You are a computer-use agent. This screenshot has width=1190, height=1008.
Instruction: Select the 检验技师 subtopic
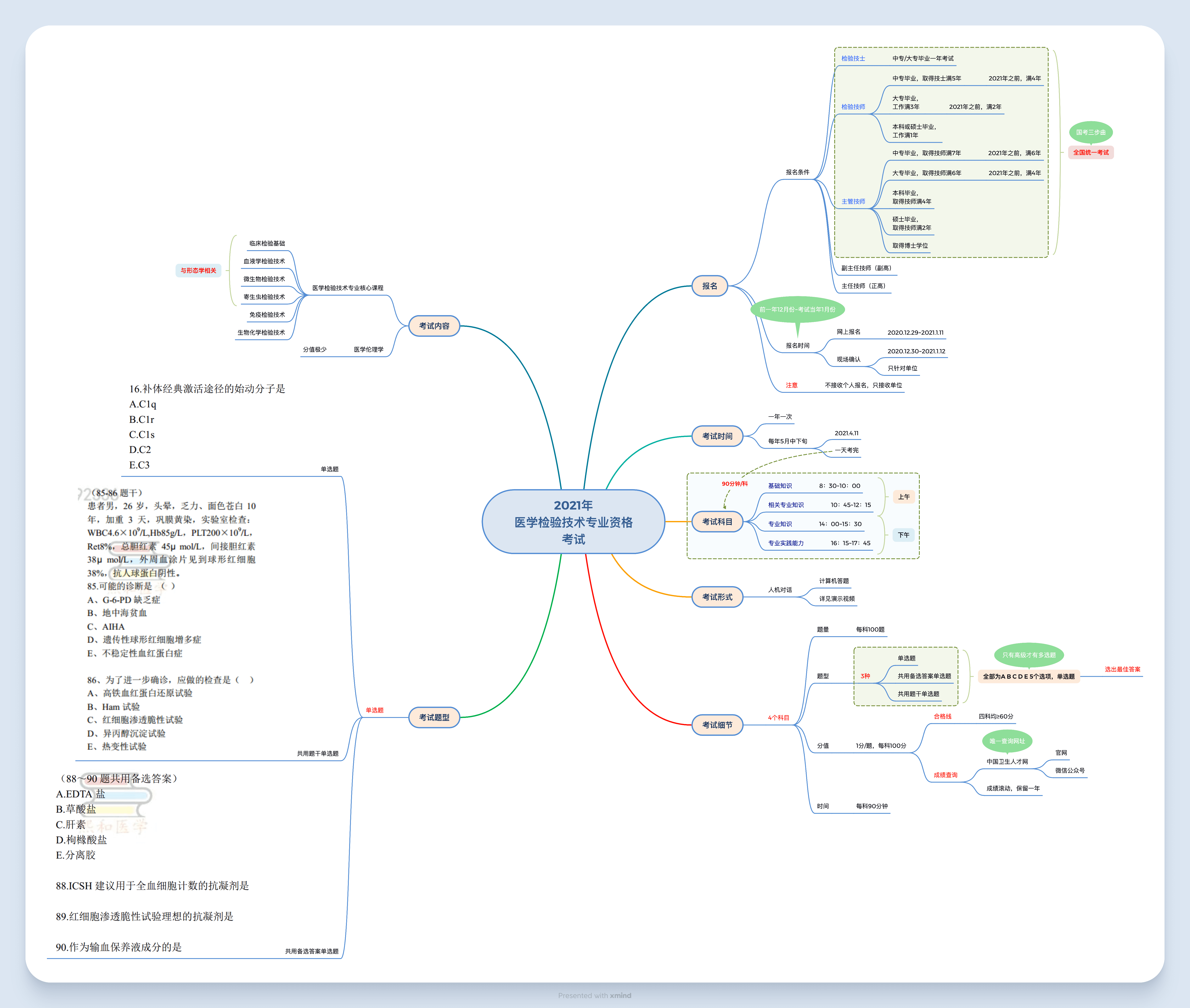click(853, 107)
